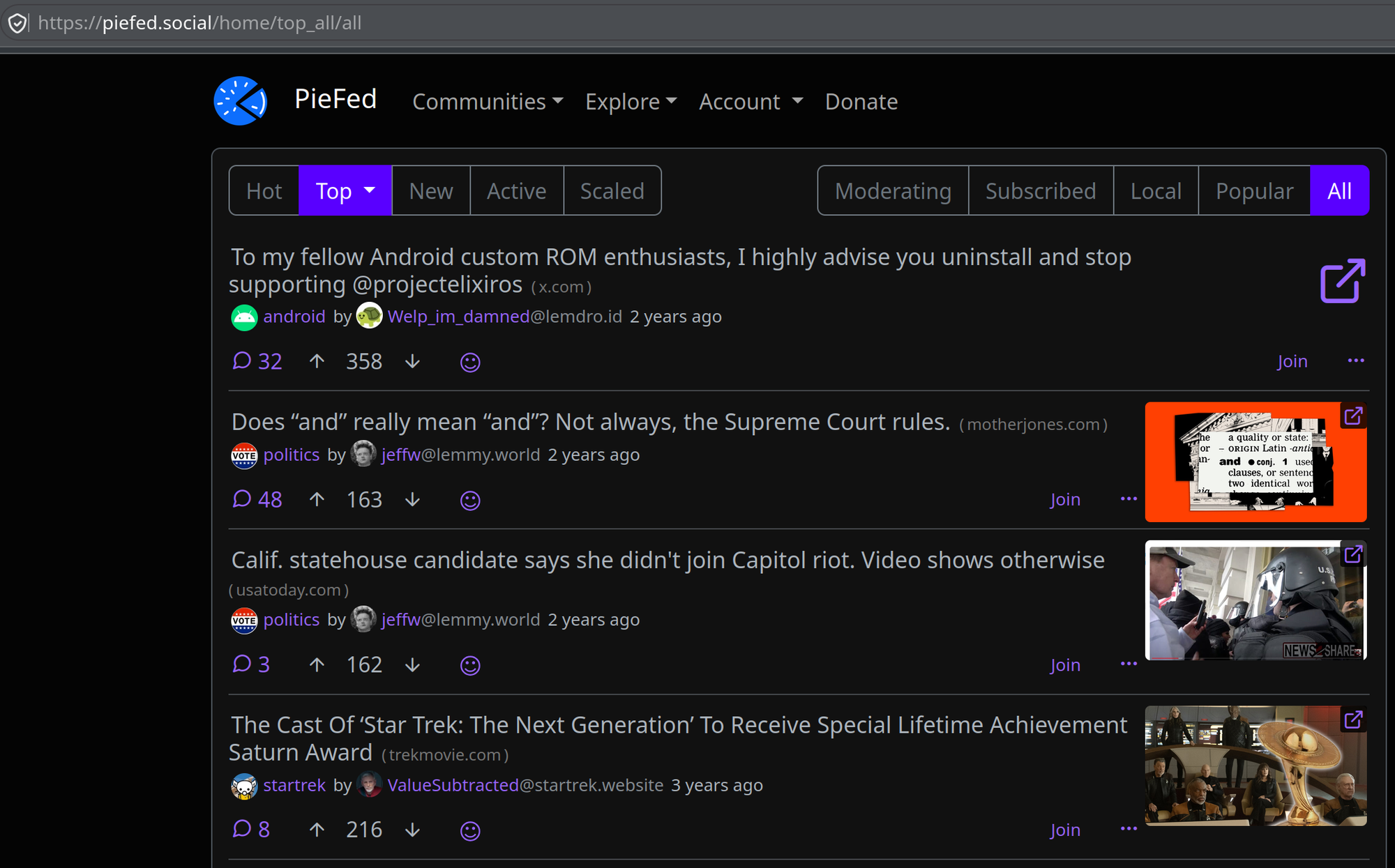Open external link icon for Android ROM post
Image resolution: width=1395 pixels, height=868 pixels.
(x=1343, y=281)
